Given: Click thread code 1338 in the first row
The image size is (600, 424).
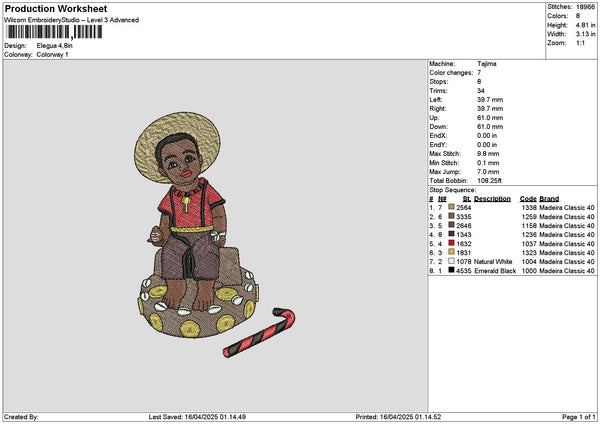Looking at the screenshot, I should click(529, 207).
